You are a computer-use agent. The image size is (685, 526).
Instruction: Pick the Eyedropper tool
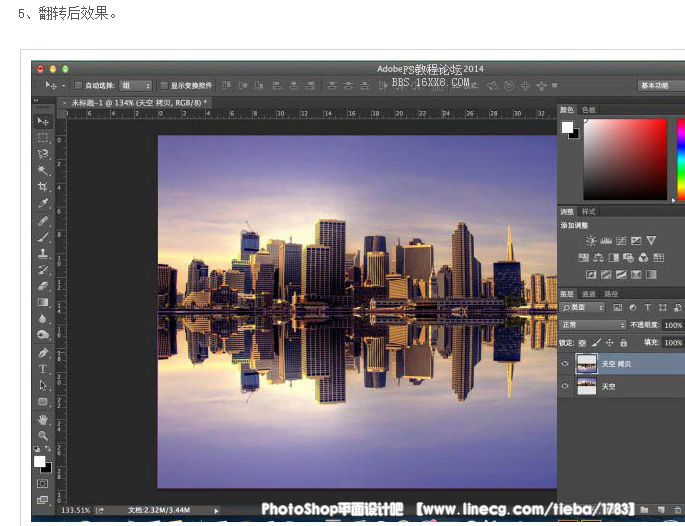point(43,204)
